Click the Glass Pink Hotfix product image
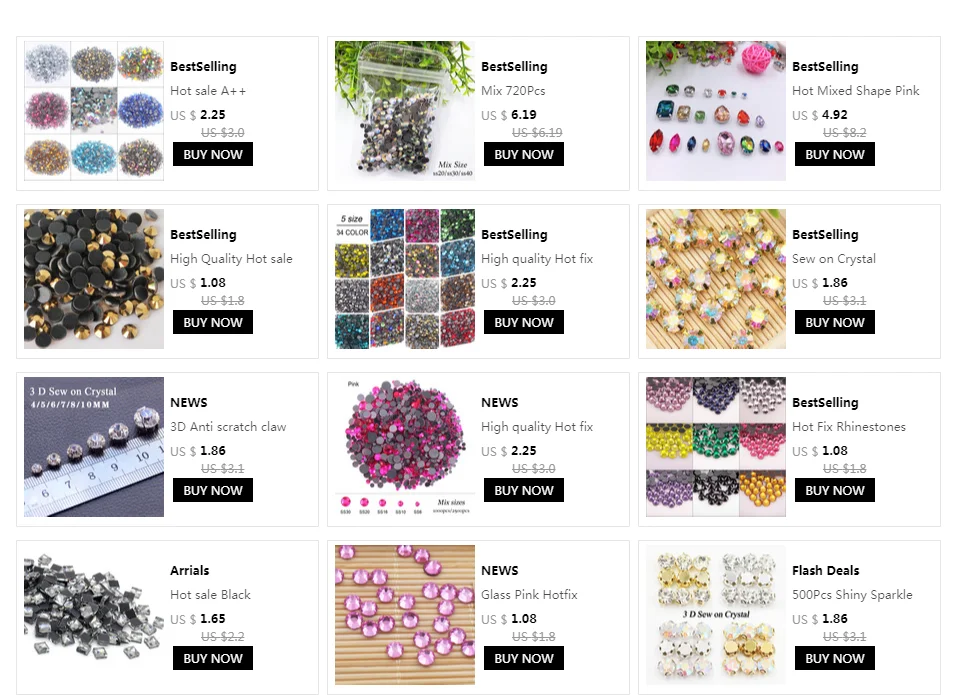Image resolution: width=958 pixels, height=695 pixels. pyautogui.click(x=404, y=614)
